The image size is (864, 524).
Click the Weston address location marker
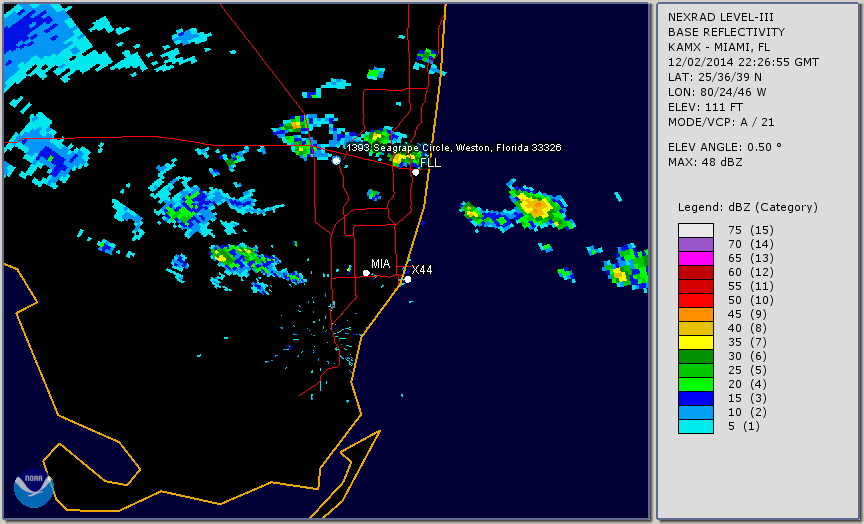pos(336,160)
